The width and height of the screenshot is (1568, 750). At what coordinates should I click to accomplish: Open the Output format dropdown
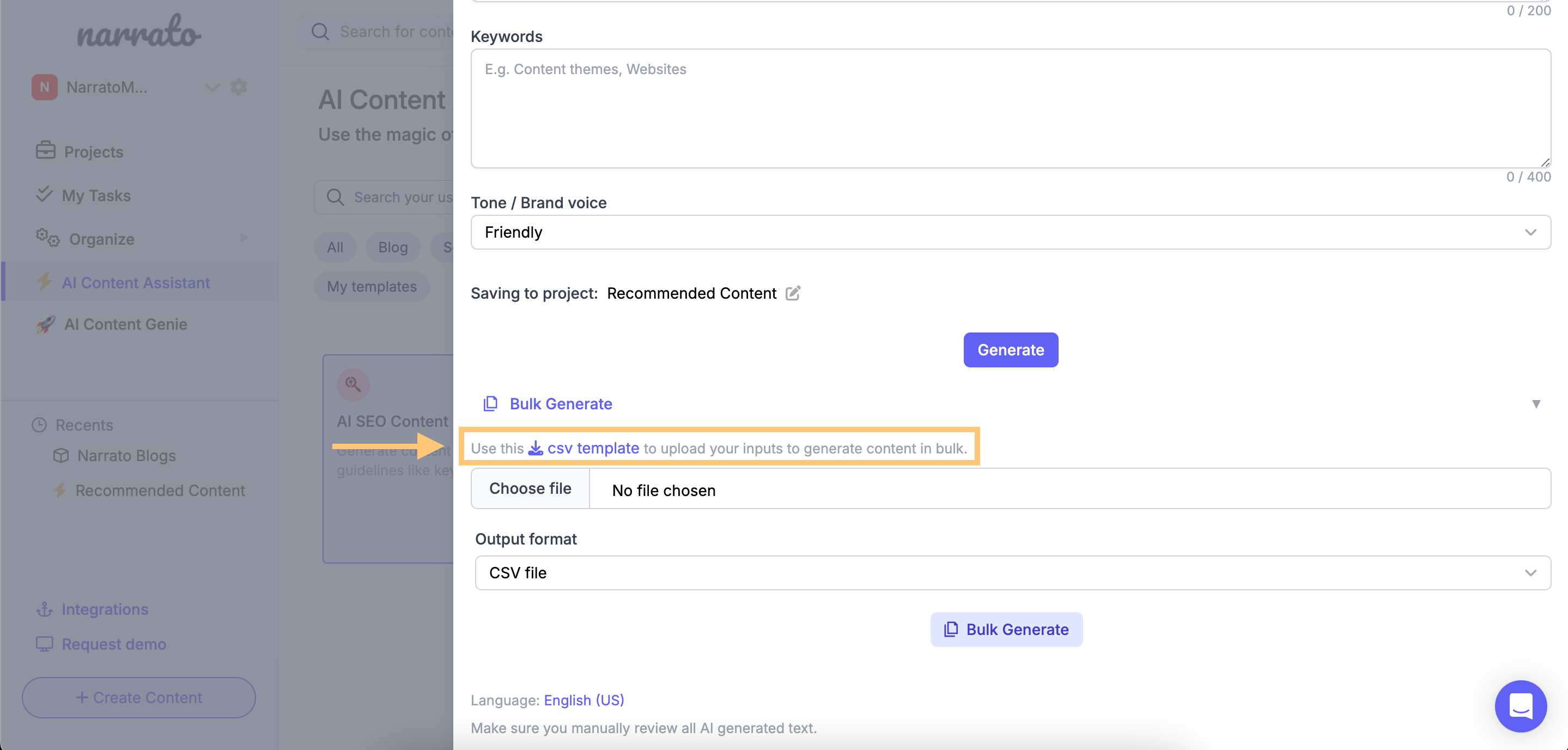pyautogui.click(x=1013, y=573)
